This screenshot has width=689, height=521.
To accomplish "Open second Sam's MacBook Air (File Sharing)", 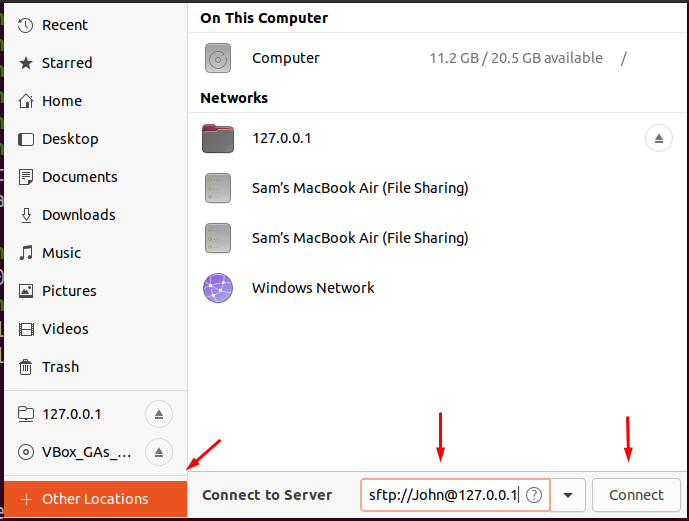I will pos(438,238).
